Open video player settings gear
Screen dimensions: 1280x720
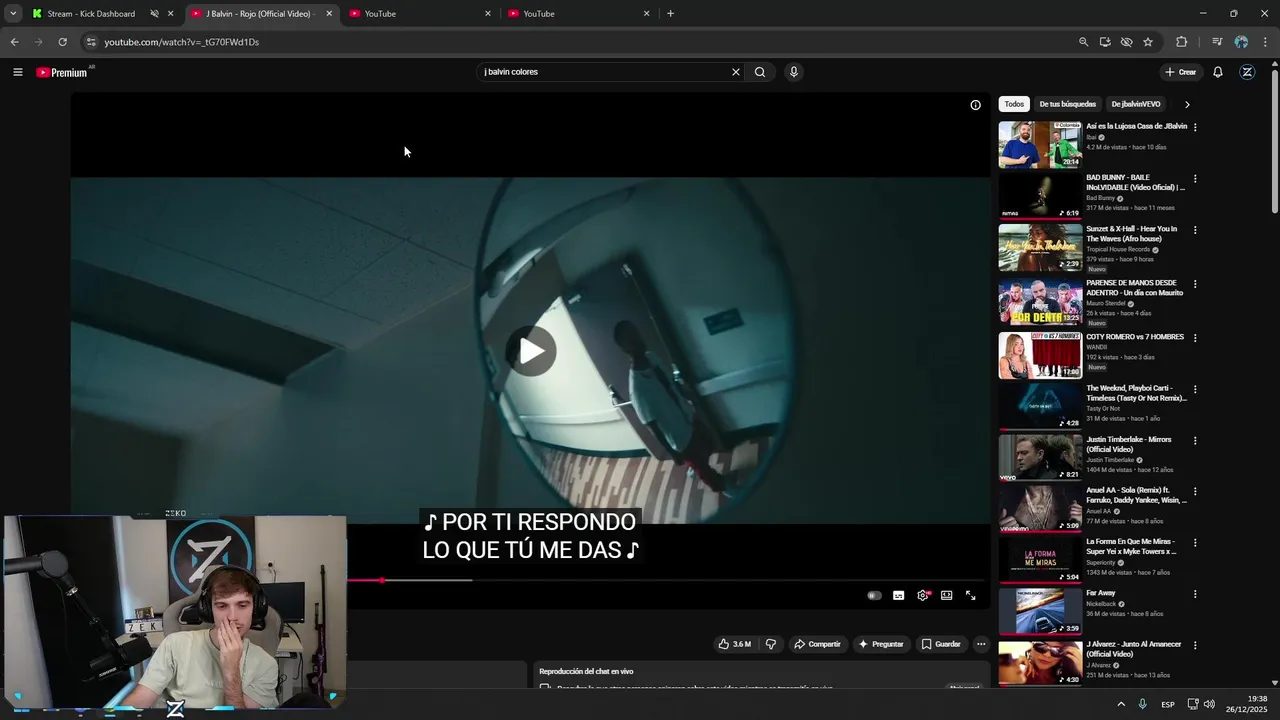[923, 596]
